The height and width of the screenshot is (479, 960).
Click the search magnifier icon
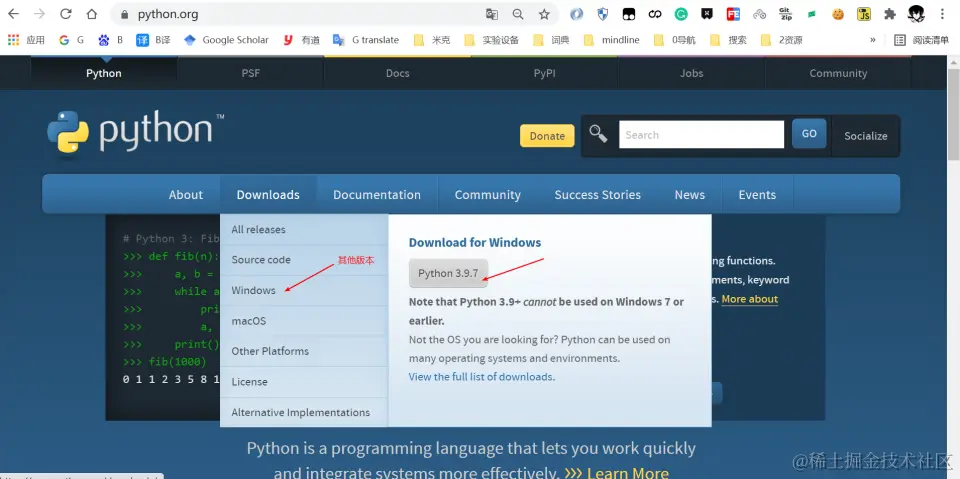pos(598,134)
